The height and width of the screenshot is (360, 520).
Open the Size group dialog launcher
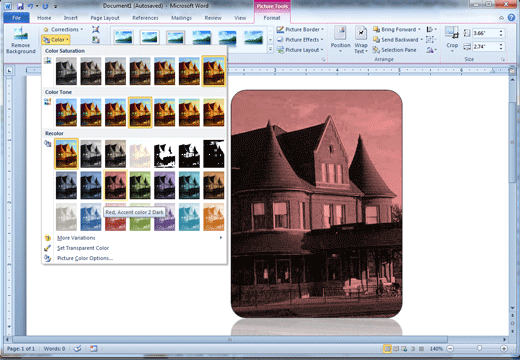(503, 59)
